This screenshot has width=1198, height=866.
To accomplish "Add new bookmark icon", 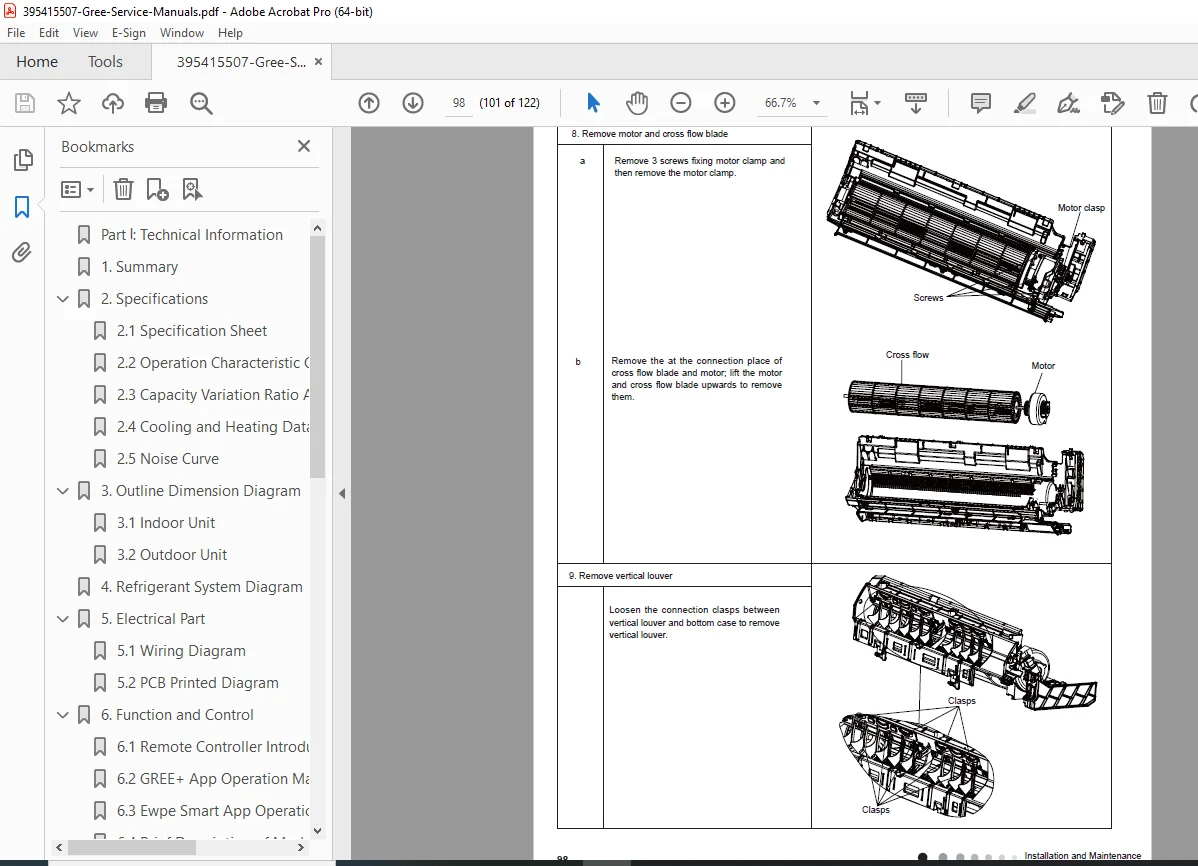I will 157,189.
